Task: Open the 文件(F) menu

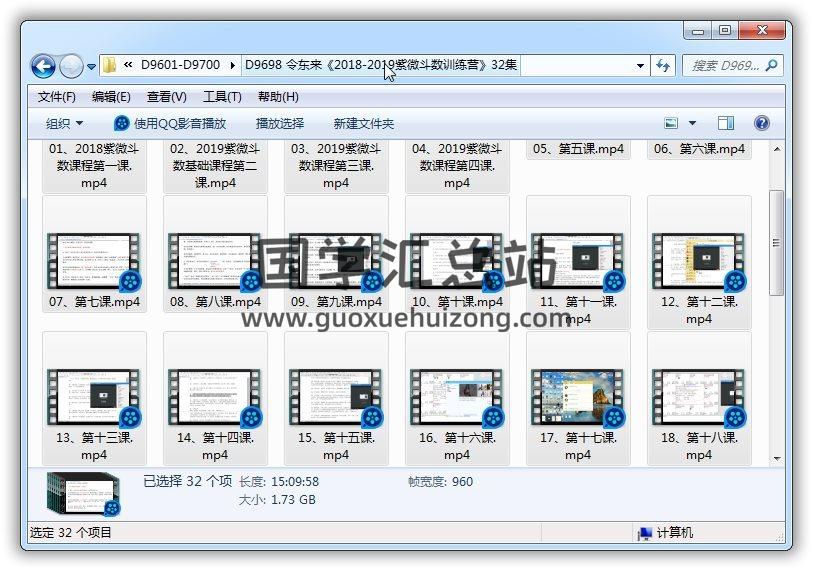Action: [57, 96]
